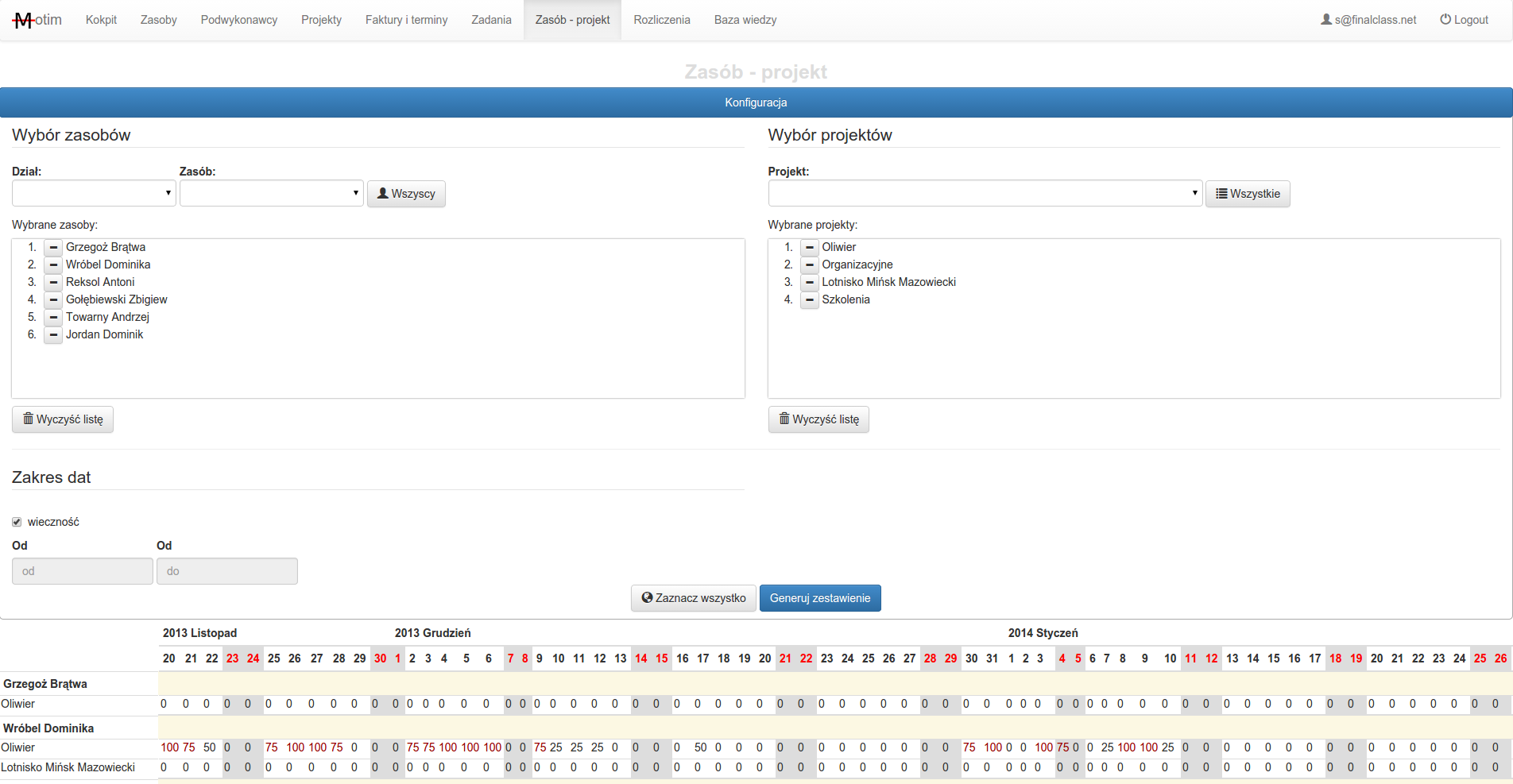The image size is (1513, 784).
Task: Remove Oliwier project using minus icon
Action: (809, 248)
